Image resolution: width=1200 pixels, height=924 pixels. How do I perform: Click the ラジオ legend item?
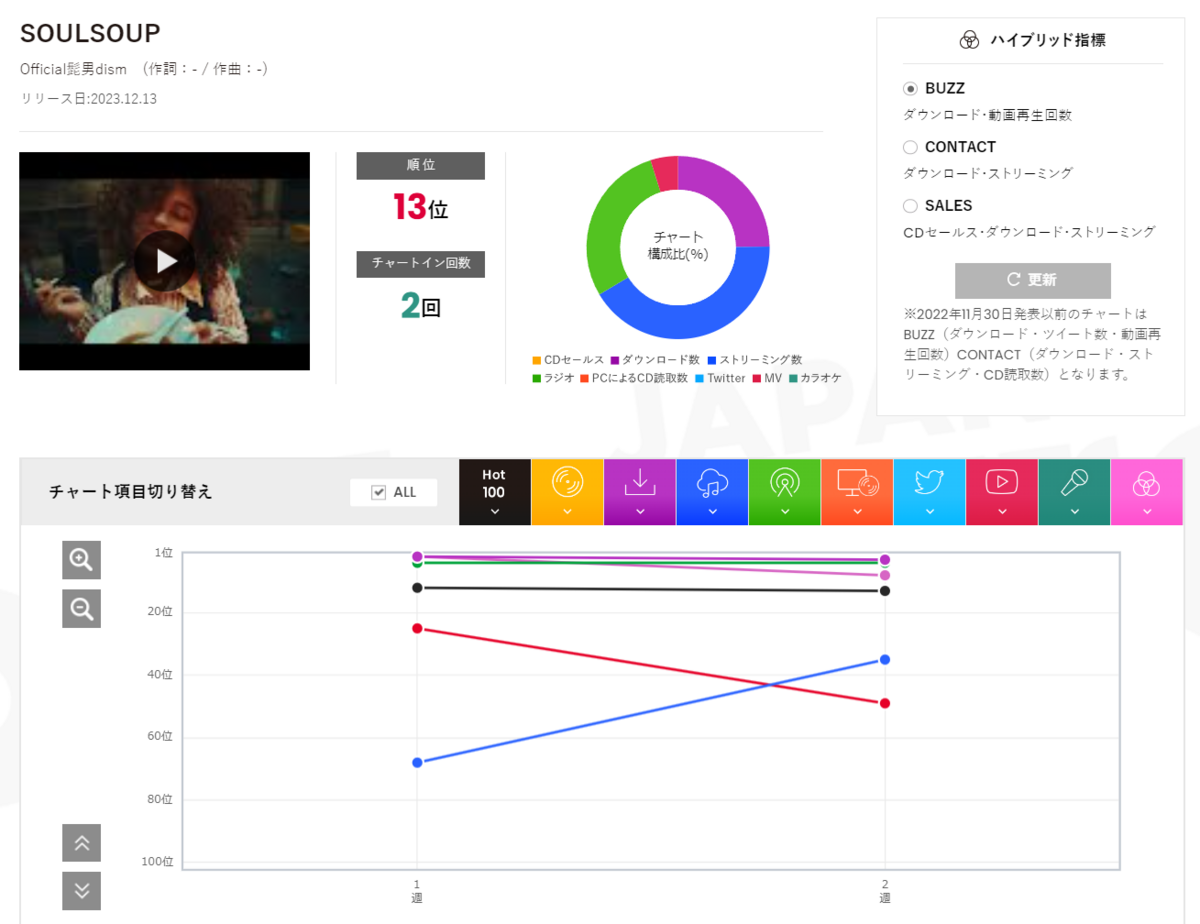click(x=553, y=378)
